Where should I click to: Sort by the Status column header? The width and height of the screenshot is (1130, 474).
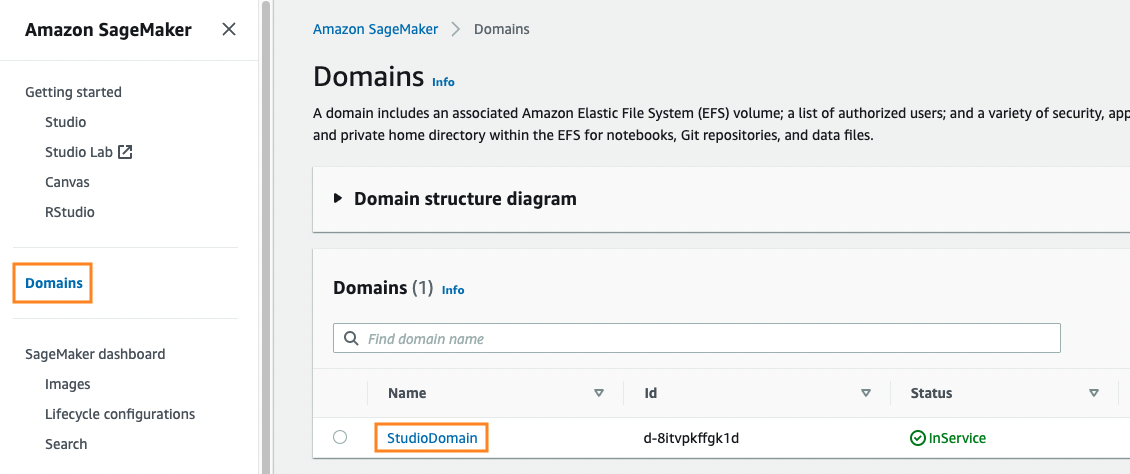(931, 393)
